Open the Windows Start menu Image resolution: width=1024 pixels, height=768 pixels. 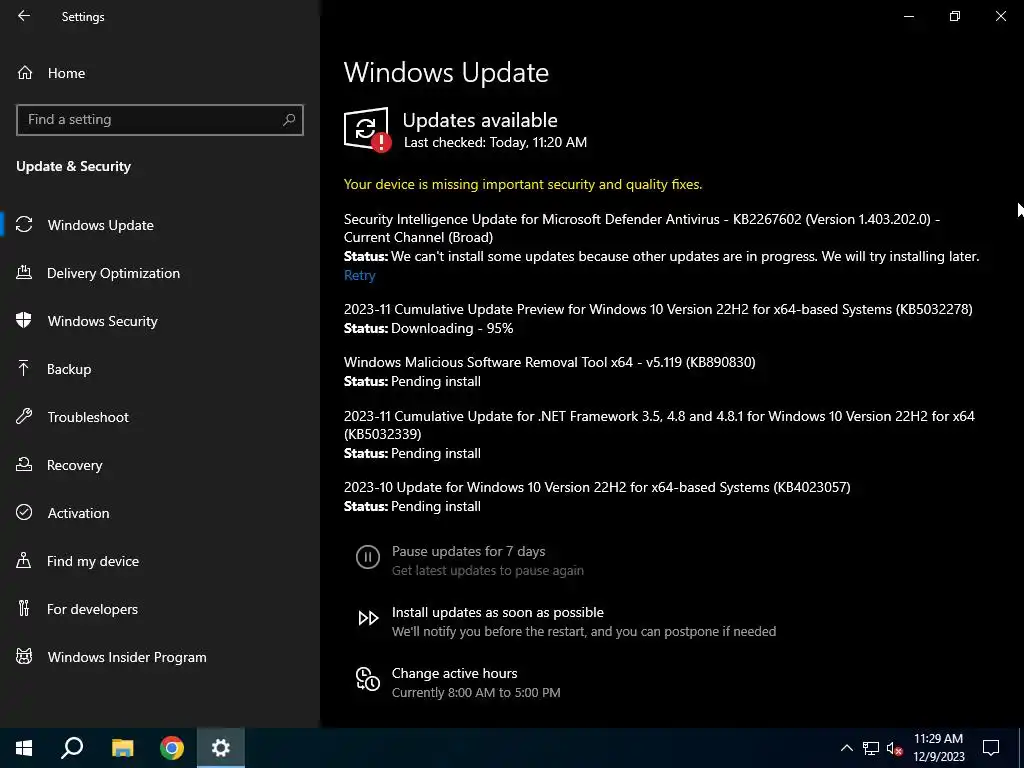click(24, 748)
